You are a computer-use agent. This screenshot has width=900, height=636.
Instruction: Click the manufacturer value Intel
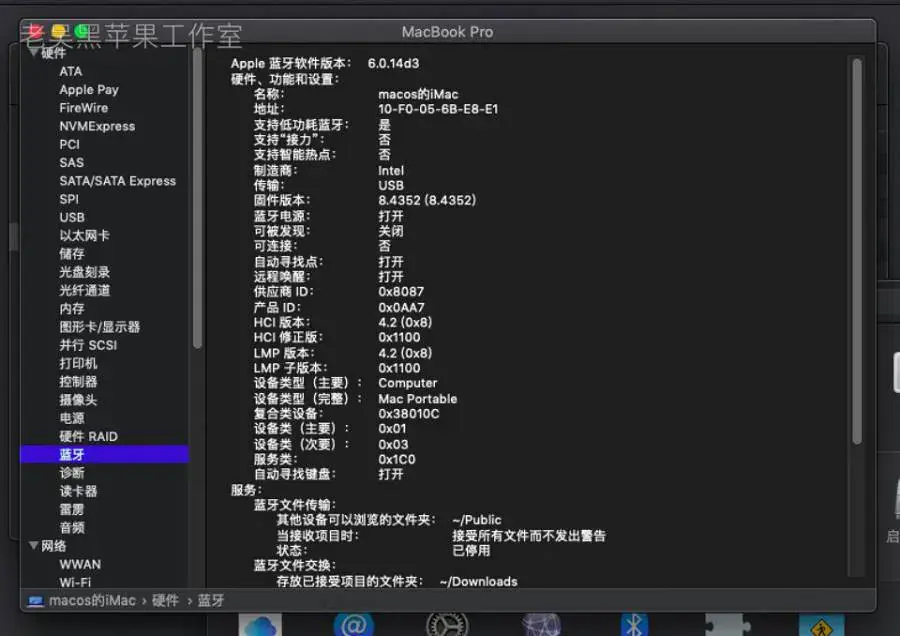click(391, 170)
